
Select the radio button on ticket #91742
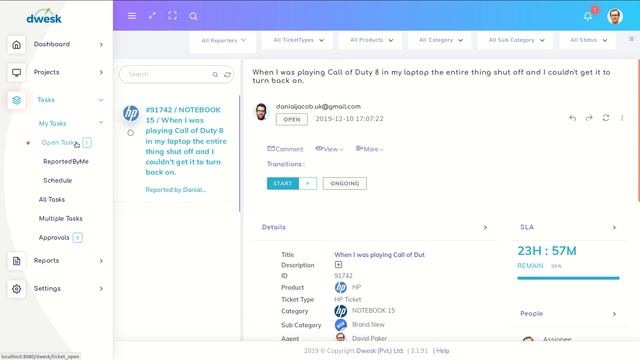[130, 133]
